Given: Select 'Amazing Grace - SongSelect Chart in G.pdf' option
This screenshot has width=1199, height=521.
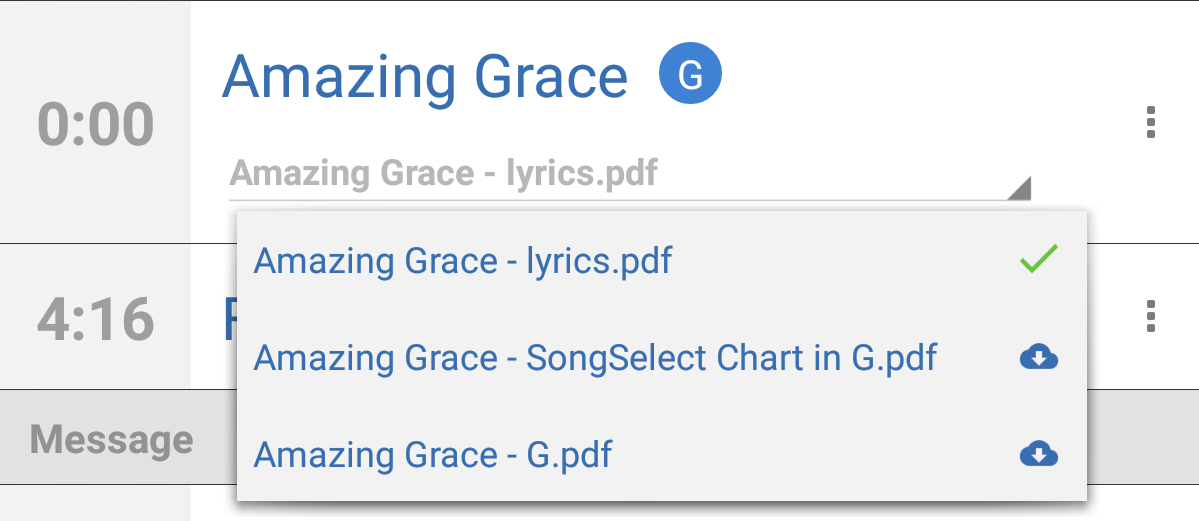Looking at the screenshot, I should [596, 357].
